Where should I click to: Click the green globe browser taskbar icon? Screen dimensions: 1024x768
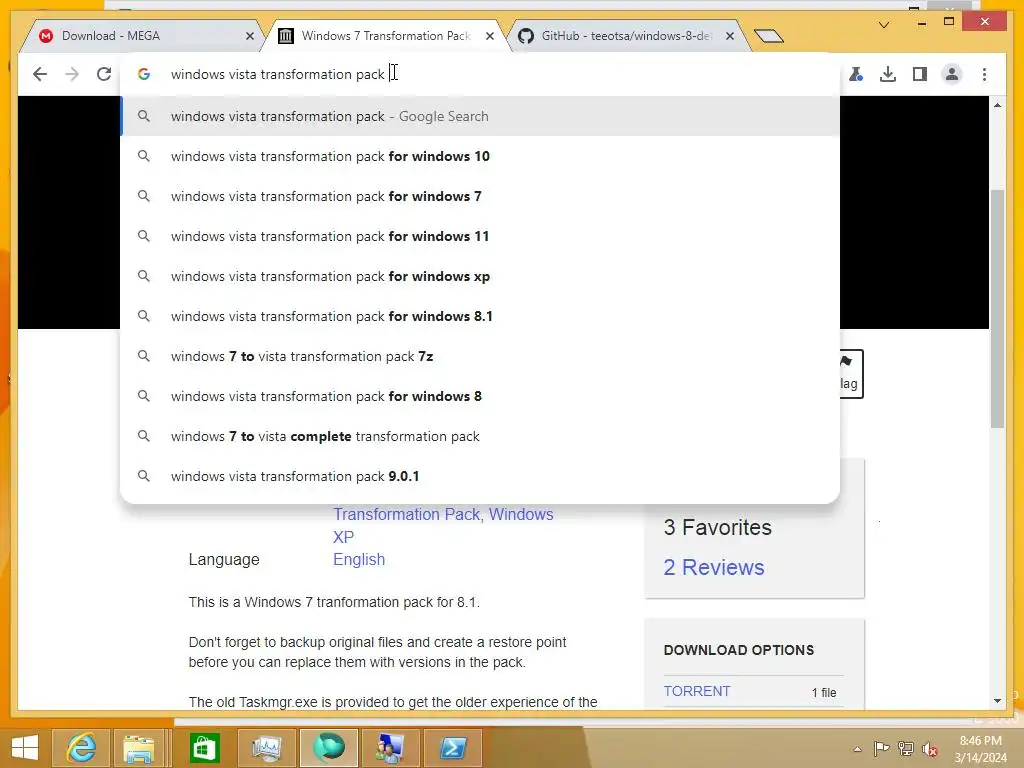328,748
